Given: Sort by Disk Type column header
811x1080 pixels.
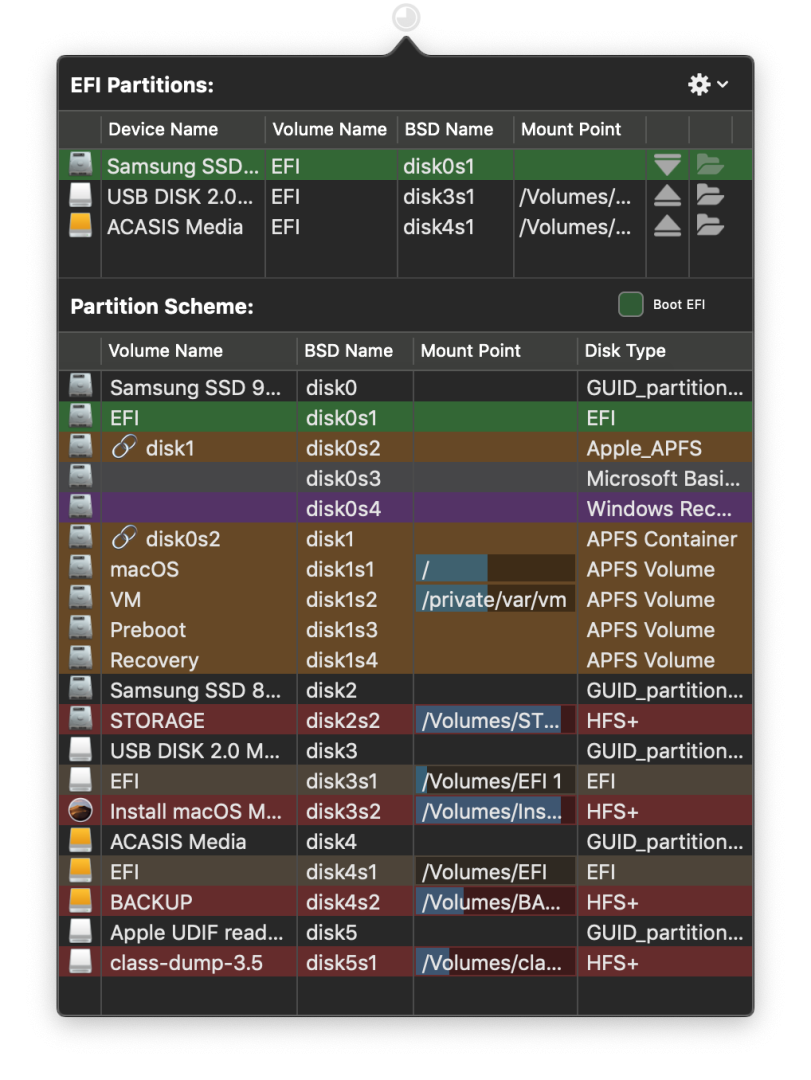Looking at the screenshot, I should [x=625, y=351].
